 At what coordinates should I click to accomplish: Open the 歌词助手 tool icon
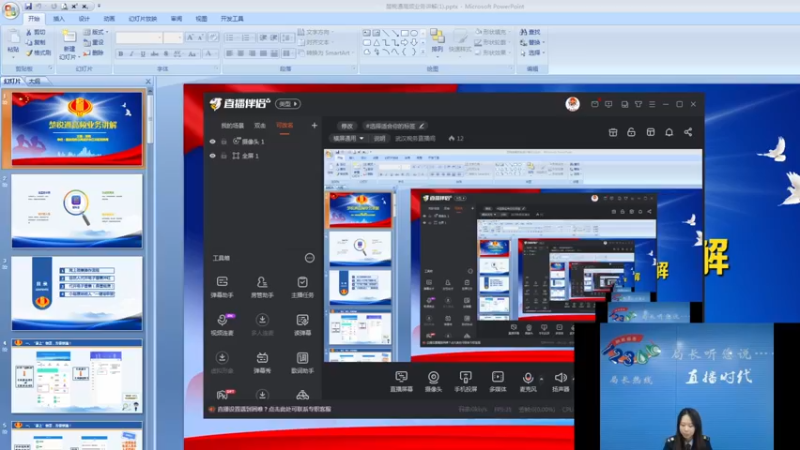coord(302,362)
